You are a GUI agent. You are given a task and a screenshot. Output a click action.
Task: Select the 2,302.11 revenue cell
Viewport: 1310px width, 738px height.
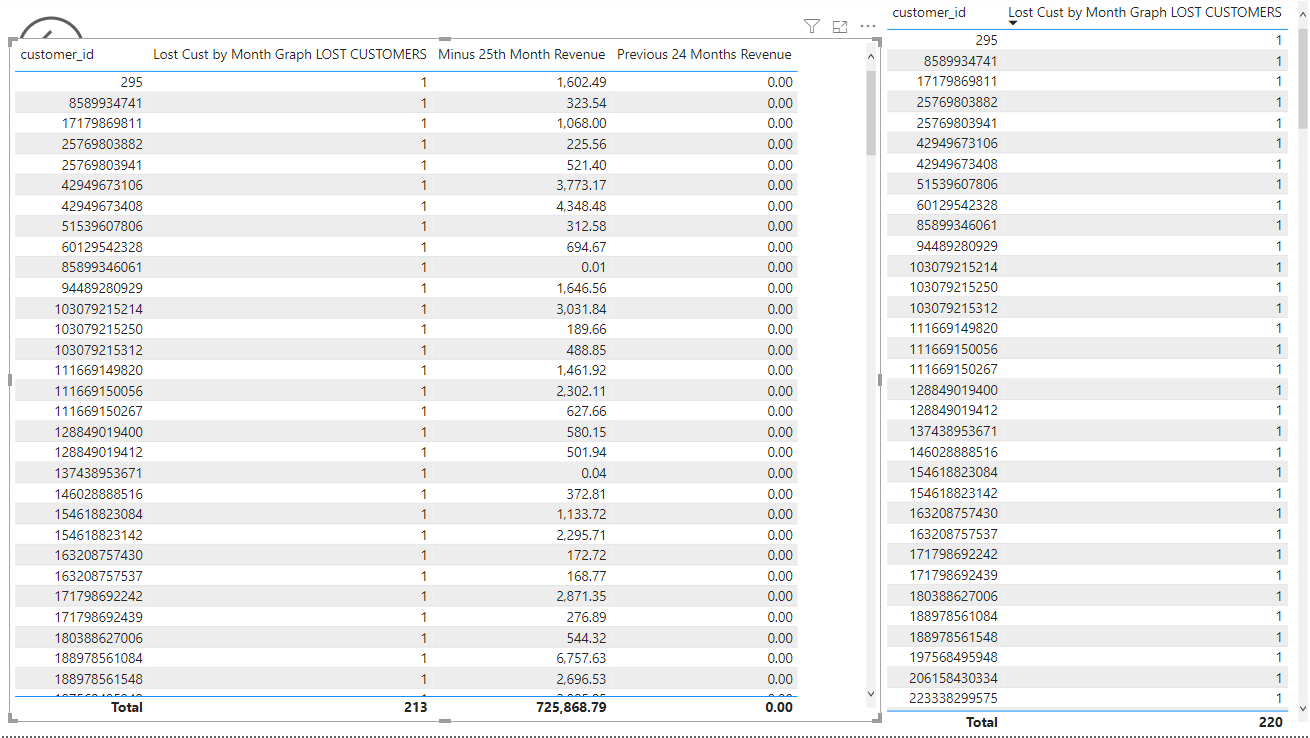[x=581, y=391]
